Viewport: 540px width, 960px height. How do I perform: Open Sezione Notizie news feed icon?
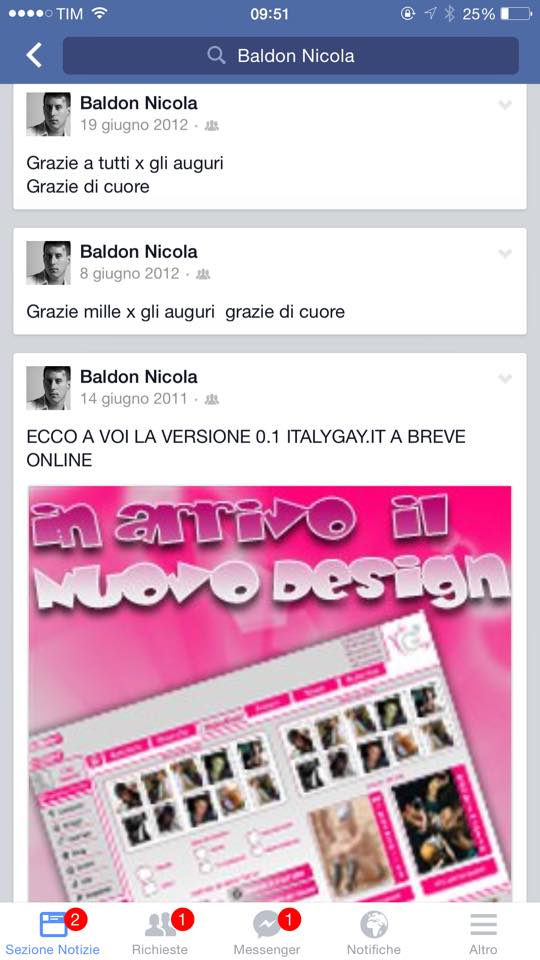53,924
